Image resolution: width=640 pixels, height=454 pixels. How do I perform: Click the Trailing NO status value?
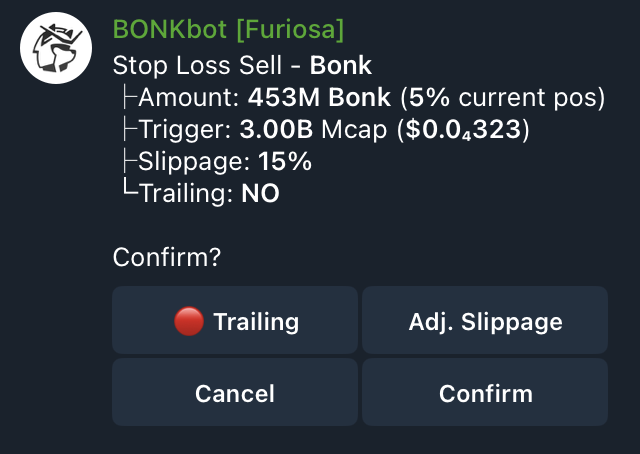point(260,194)
